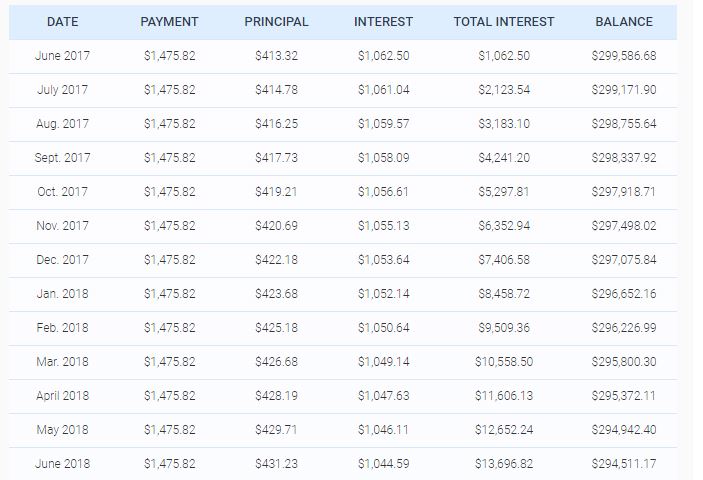Screen dimensions: 703x480
Task: Click the DATE column header
Action: coord(62,22)
